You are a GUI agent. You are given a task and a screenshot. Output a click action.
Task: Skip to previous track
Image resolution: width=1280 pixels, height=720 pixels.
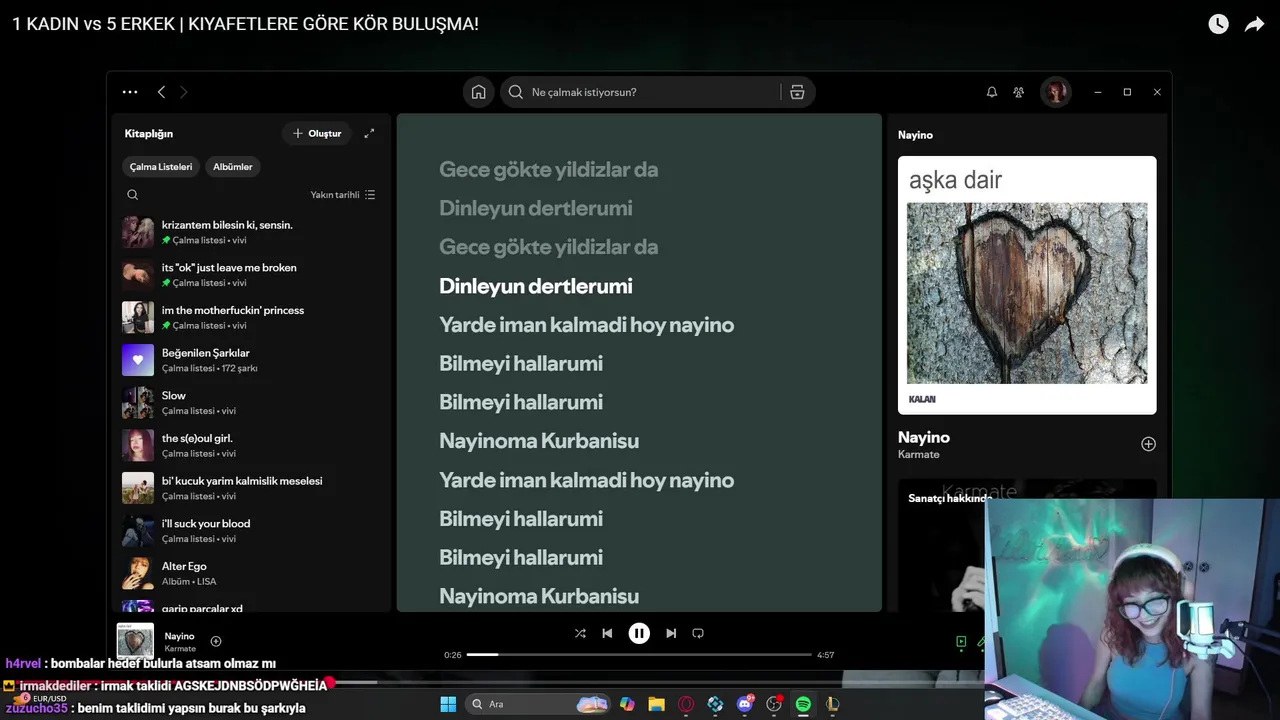coord(607,633)
